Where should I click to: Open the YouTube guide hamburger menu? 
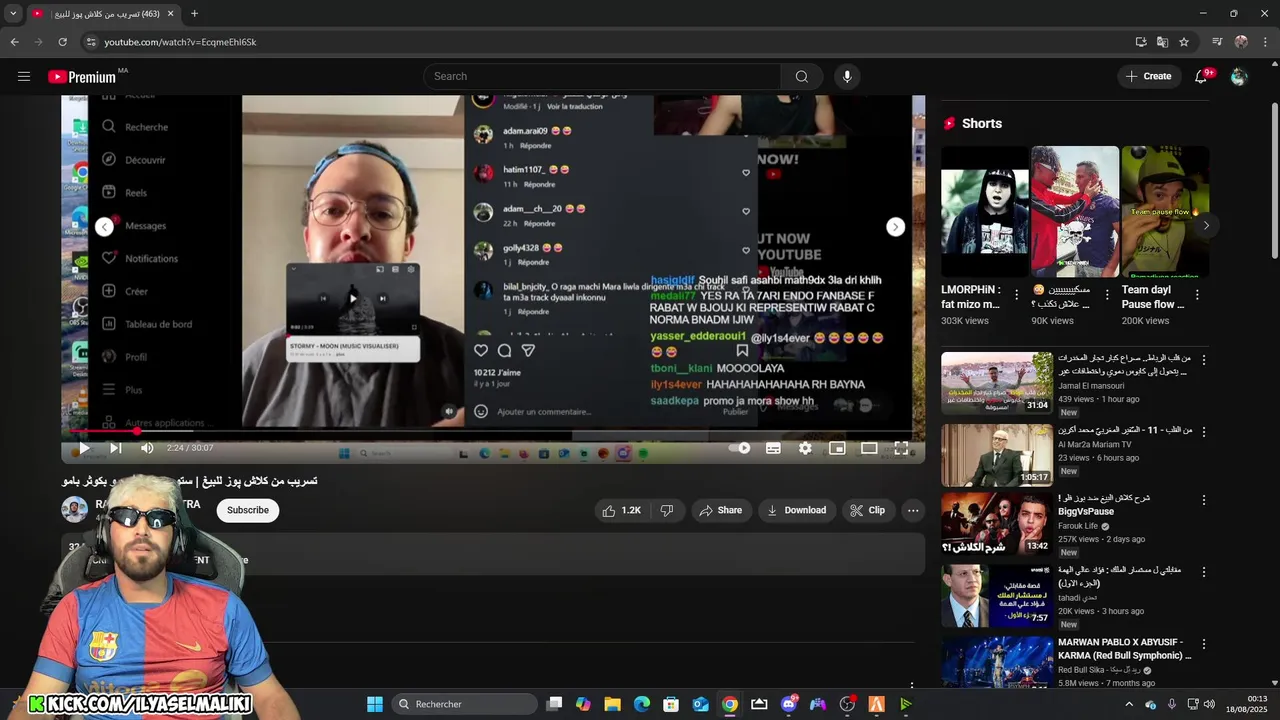pos(23,76)
